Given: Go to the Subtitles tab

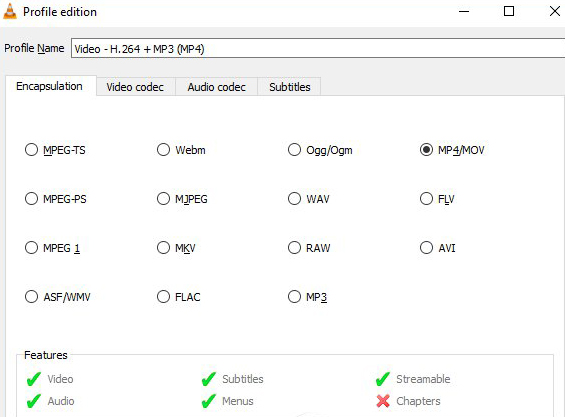Looking at the screenshot, I should (x=290, y=87).
